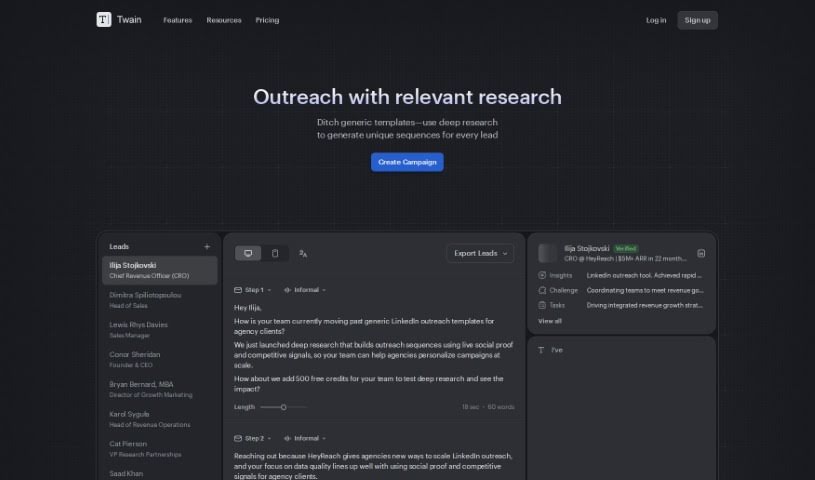Click Ilija Stojkovski's profile avatar
The image size is (815, 480).
point(547,253)
